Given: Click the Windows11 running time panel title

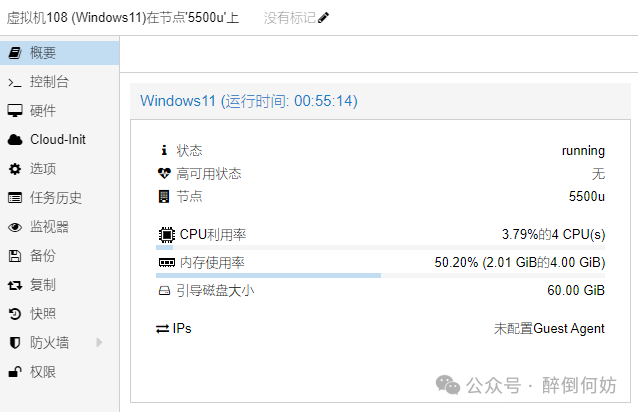Looking at the screenshot, I should click(x=249, y=101).
